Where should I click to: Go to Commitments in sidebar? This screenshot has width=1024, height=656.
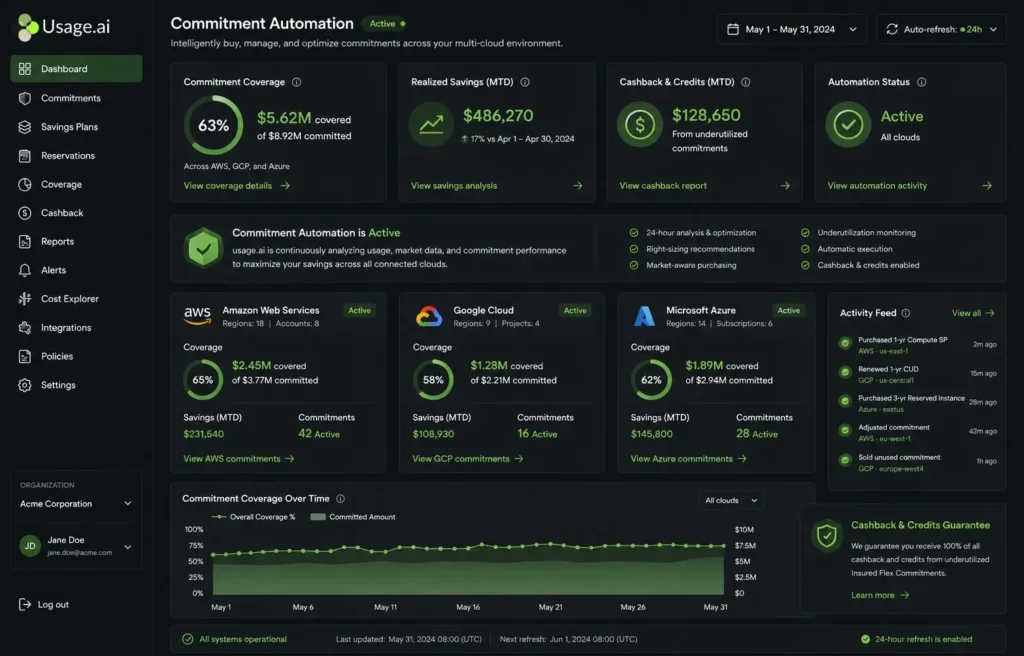coord(76,98)
